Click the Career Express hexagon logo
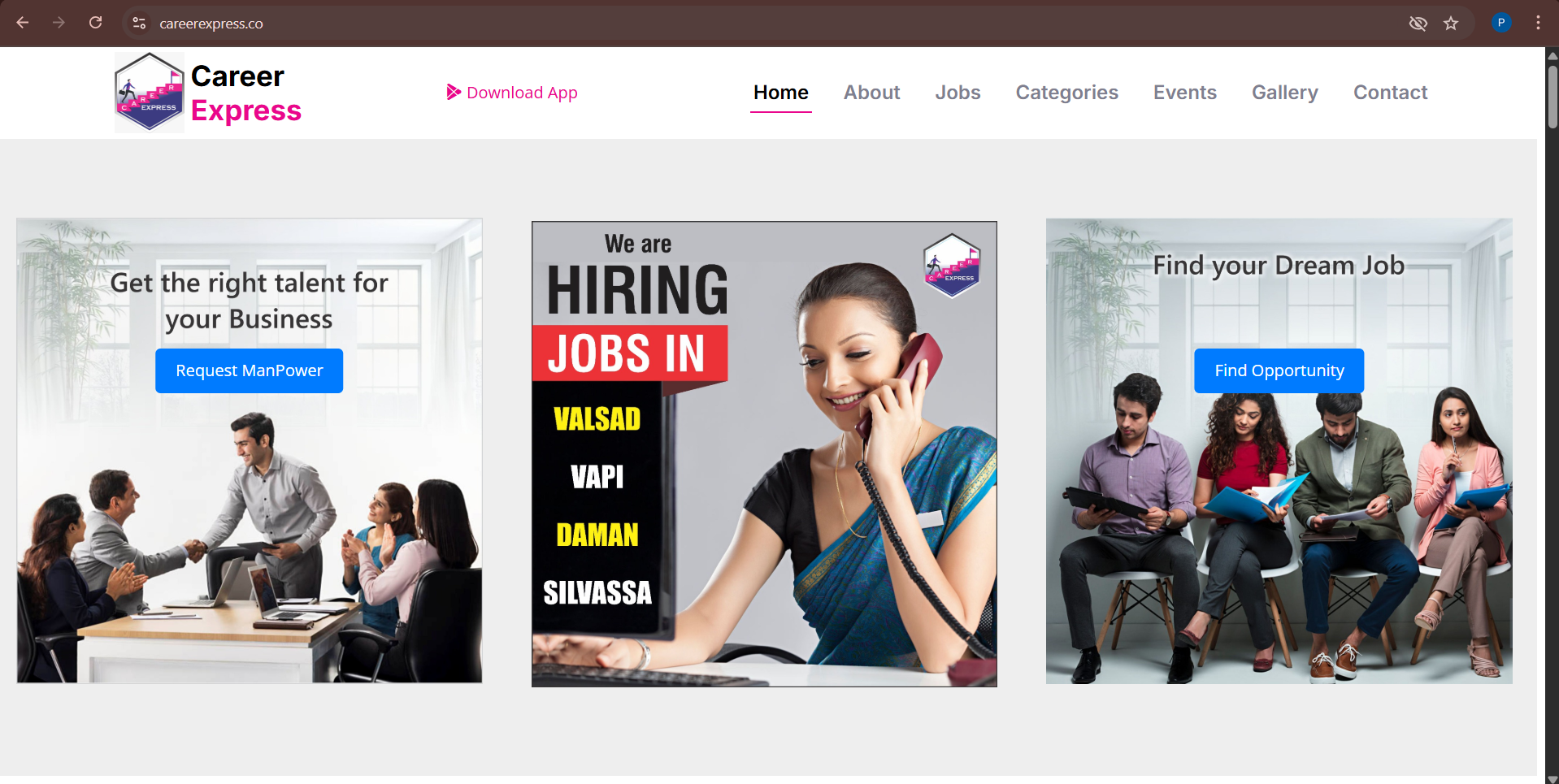The height and width of the screenshot is (784, 1559). [150, 93]
